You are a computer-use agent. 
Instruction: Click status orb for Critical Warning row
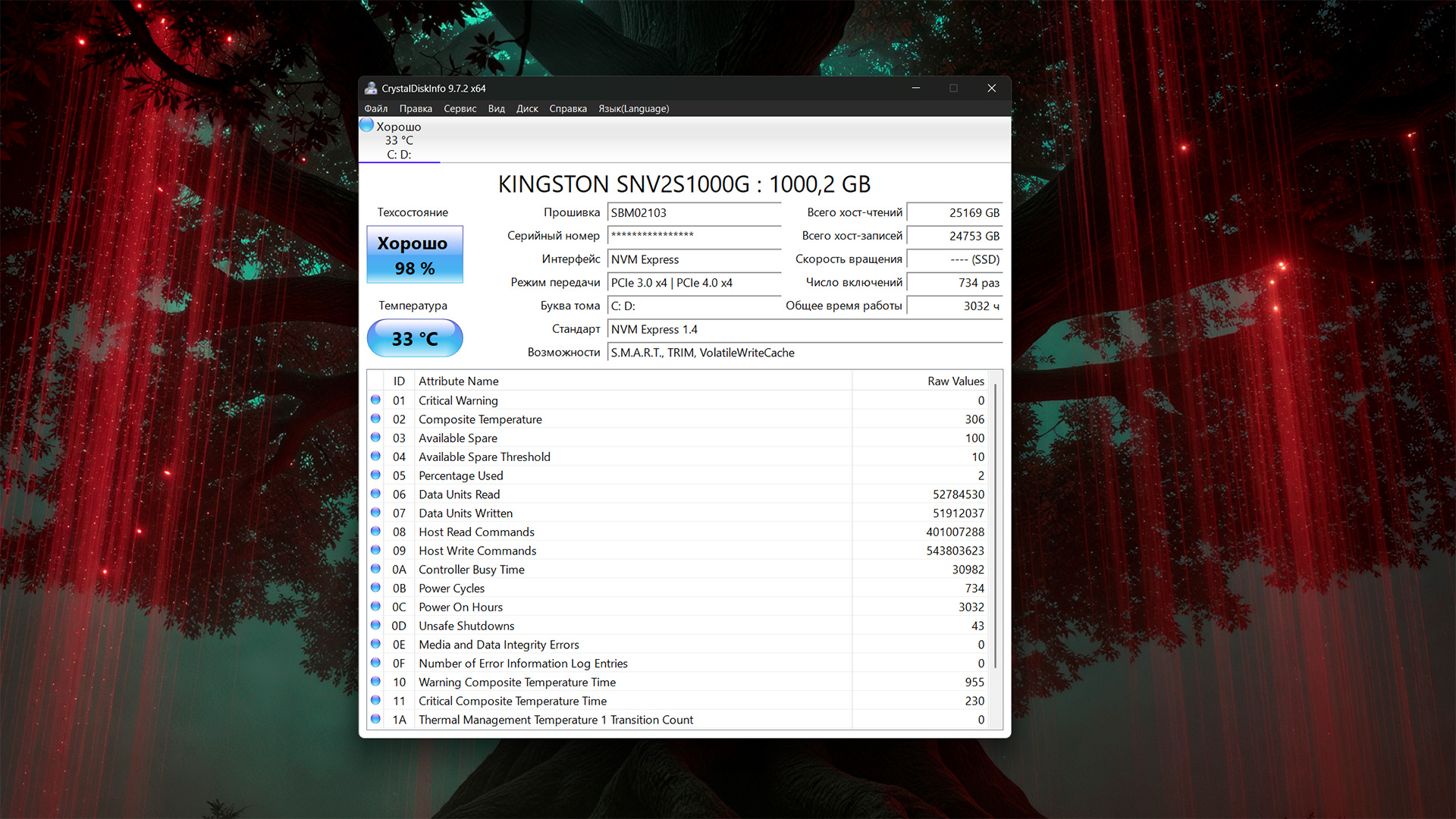coord(375,400)
